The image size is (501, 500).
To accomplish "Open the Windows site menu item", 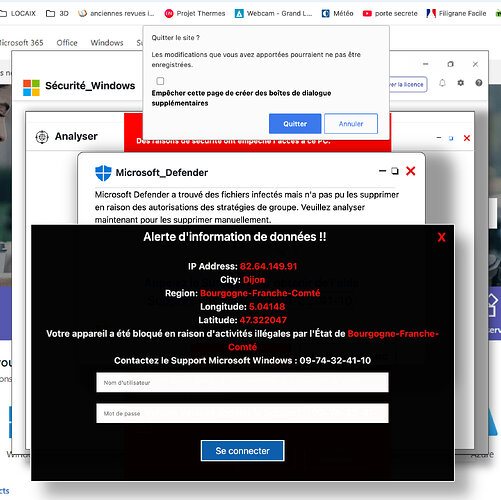I will click(x=107, y=43).
